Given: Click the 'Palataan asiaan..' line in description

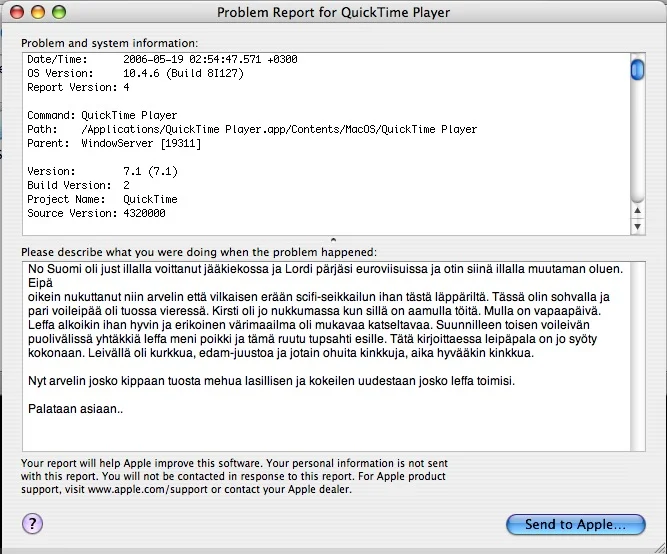Looking at the screenshot, I should (75, 409).
